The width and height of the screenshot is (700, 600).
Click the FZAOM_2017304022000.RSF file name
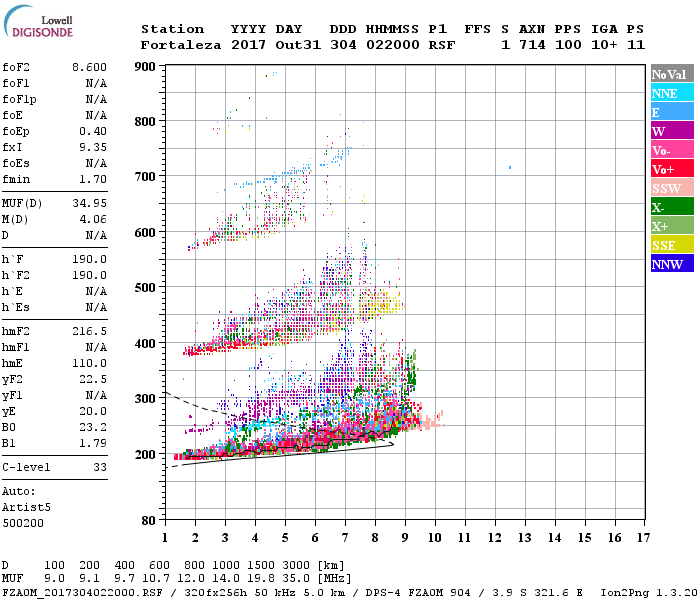[82, 592]
